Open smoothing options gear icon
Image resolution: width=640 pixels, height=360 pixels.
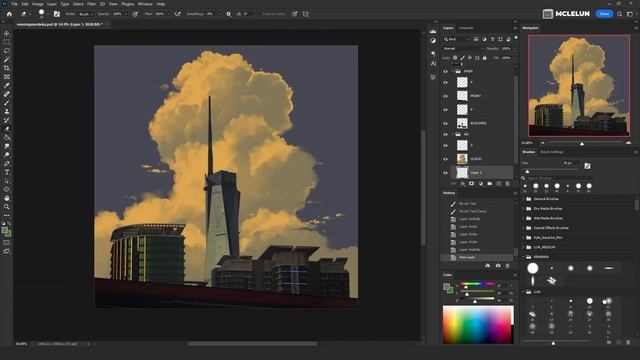coord(228,14)
